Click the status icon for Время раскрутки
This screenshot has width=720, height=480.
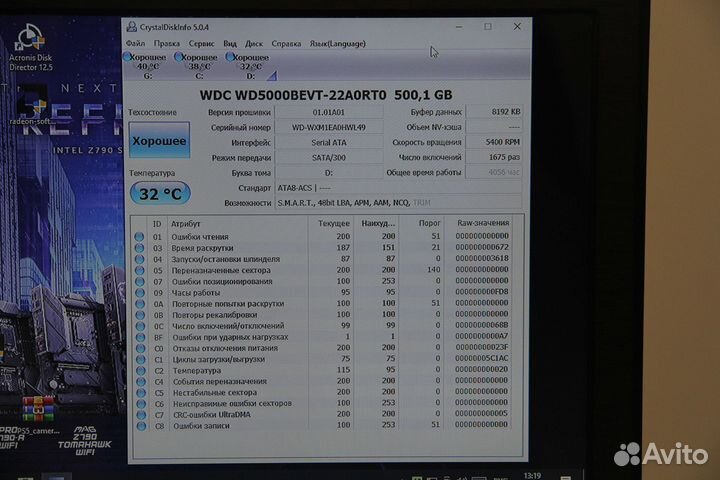point(139,248)
